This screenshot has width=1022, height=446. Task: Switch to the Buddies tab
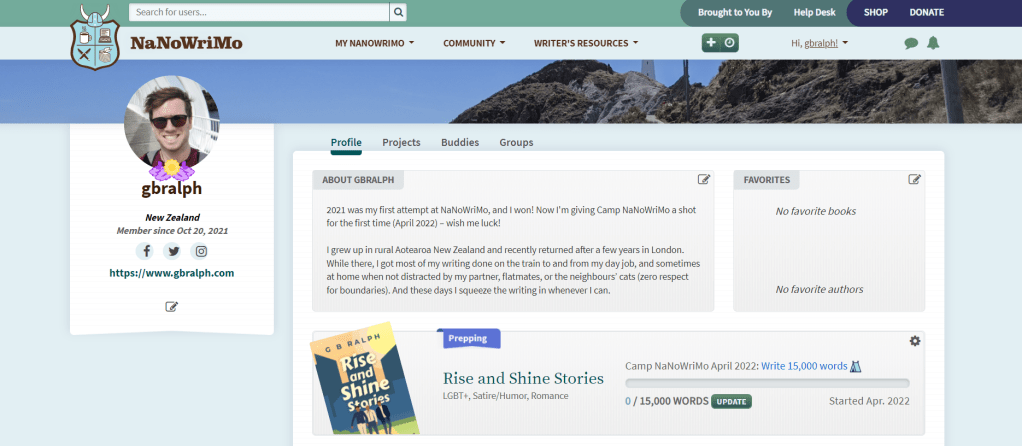point(460,142)
